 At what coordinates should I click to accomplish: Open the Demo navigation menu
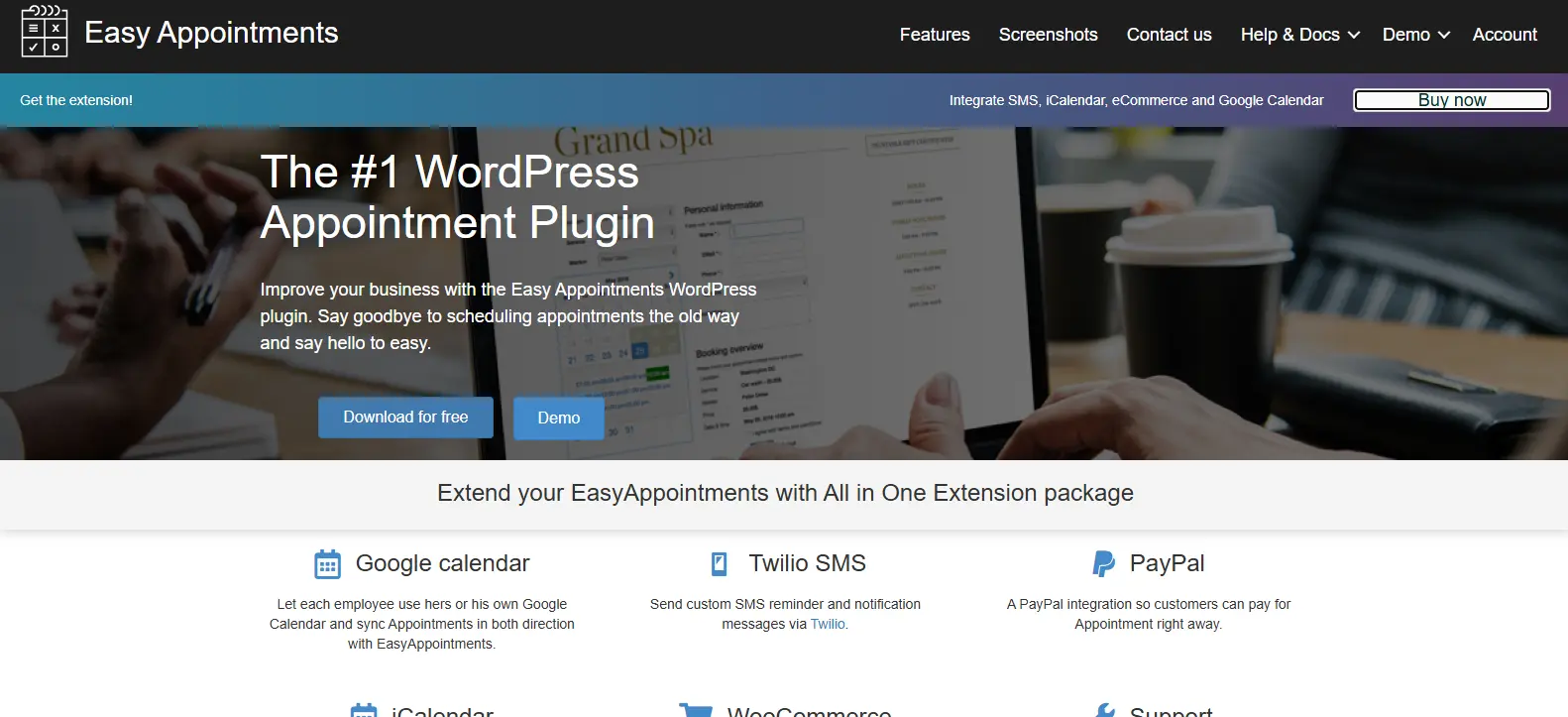click(1405, 35)
